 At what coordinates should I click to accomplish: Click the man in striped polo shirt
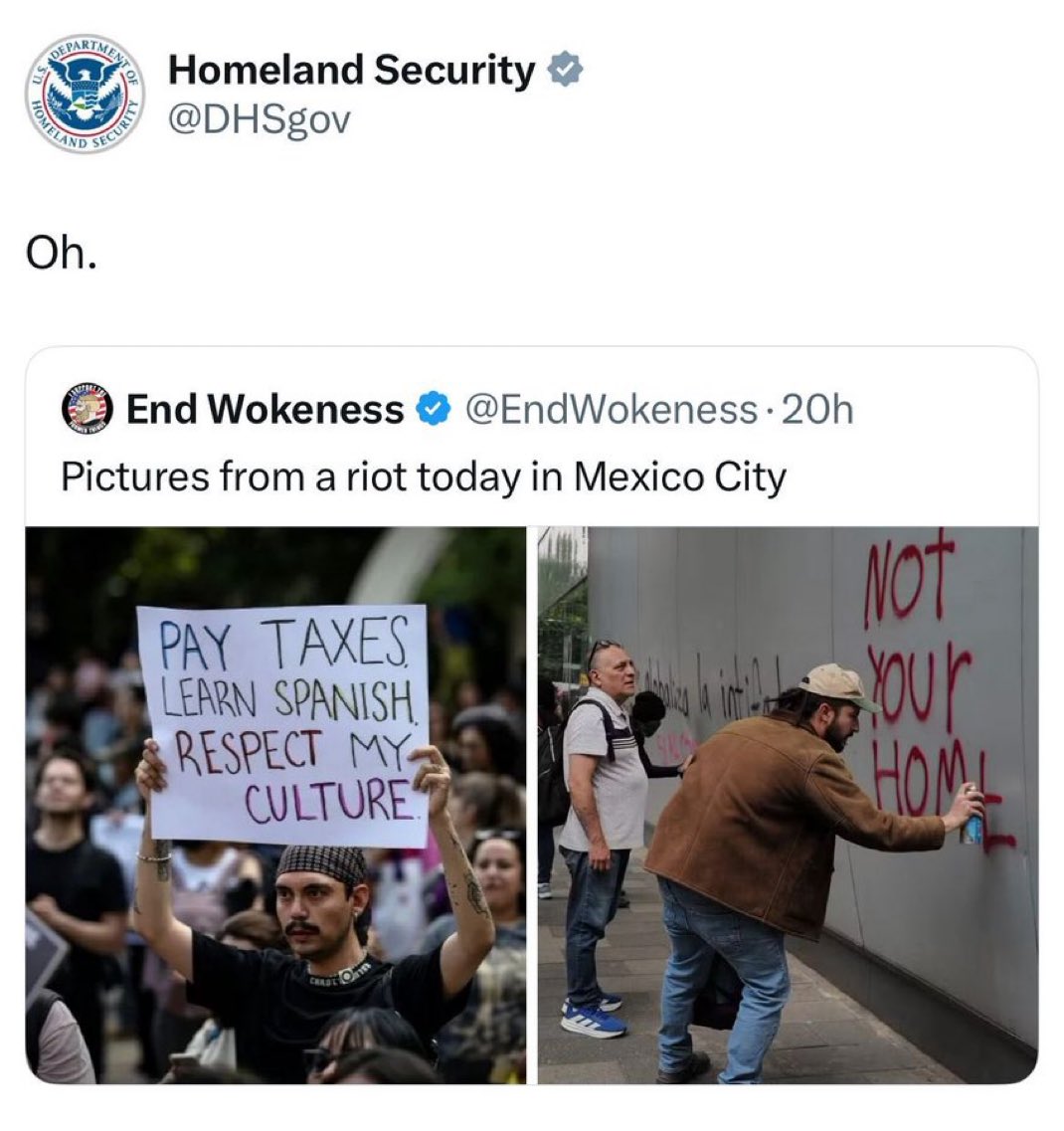601,837
